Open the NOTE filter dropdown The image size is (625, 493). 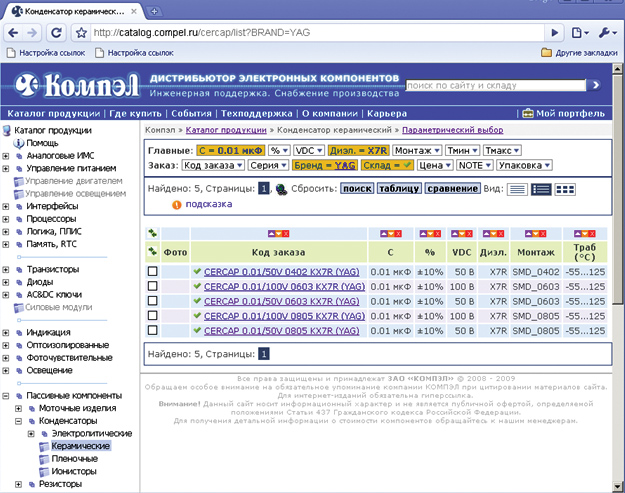click(x=475, y=165)
